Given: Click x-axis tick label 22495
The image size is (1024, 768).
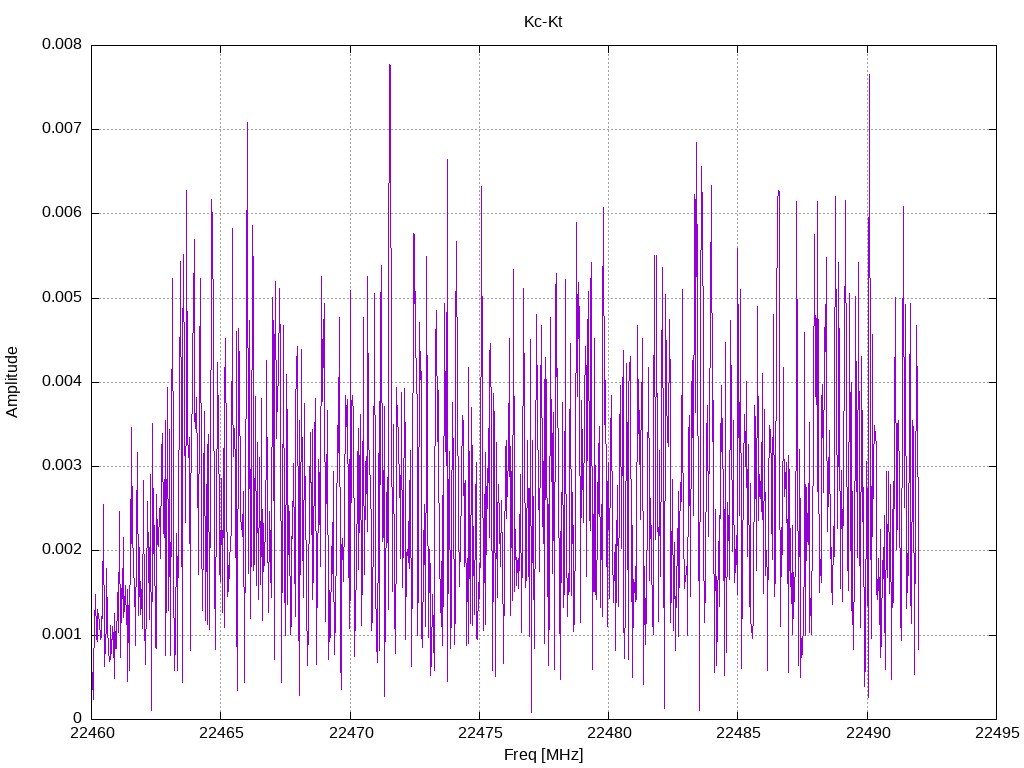Looking at the screenshot, I should click(x=997, y=733).
